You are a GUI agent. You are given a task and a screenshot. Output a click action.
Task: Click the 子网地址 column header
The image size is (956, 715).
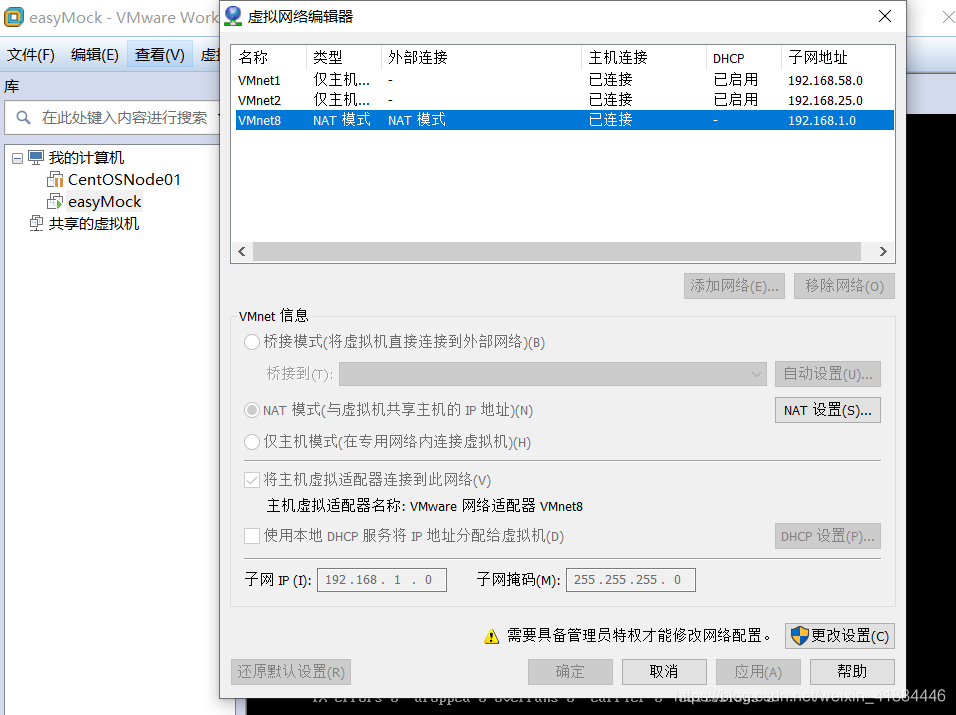point(818,57)
